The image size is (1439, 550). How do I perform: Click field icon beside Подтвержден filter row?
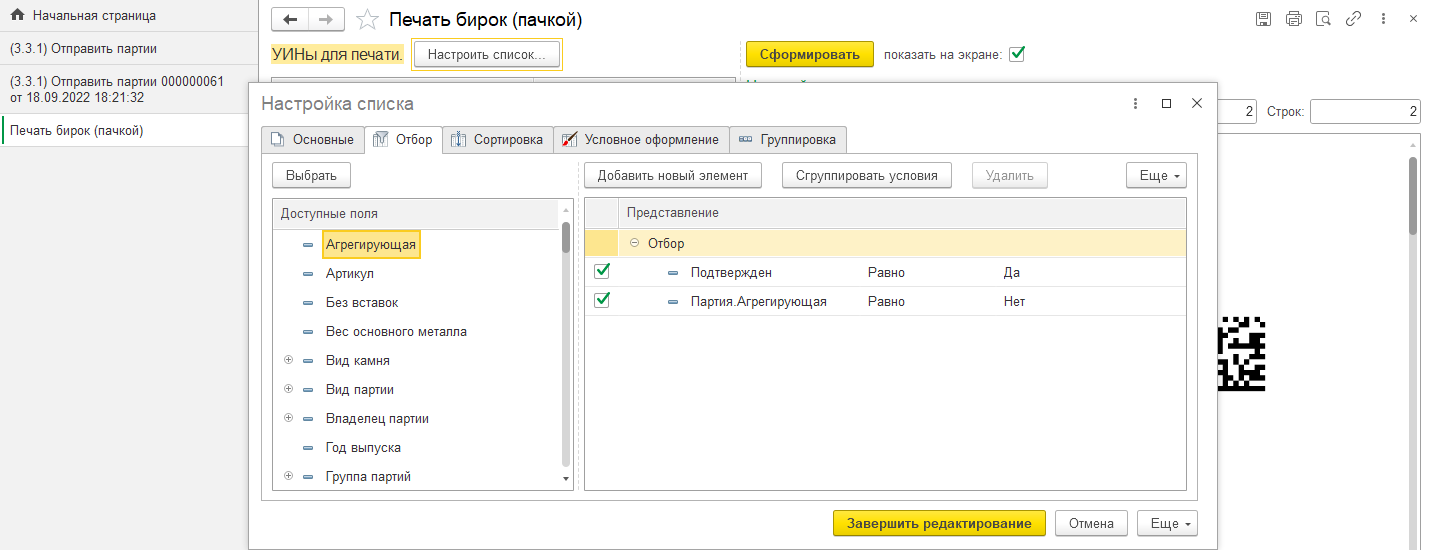(673, 272)
